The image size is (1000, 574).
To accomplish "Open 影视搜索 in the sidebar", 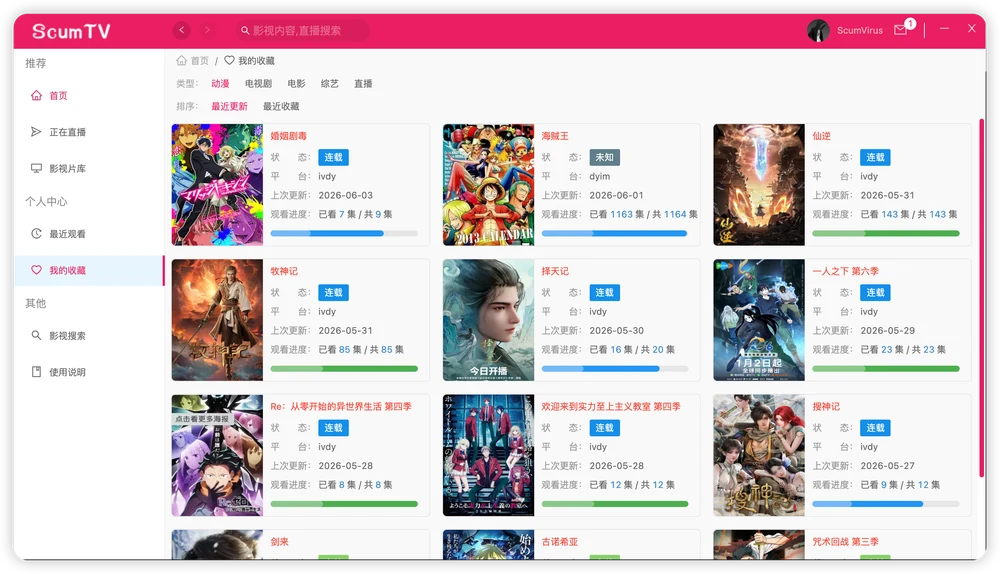I will coord(89,335).
